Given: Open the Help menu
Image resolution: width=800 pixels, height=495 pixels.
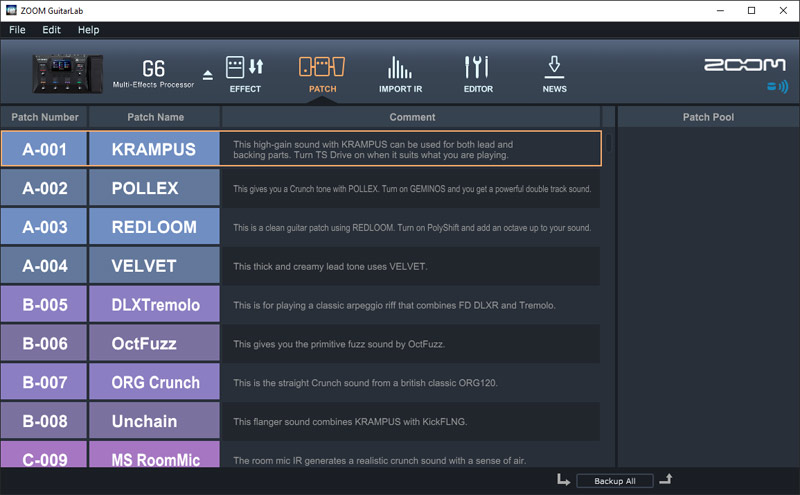Looking at the screenshot, I should [x=88, y=30].
